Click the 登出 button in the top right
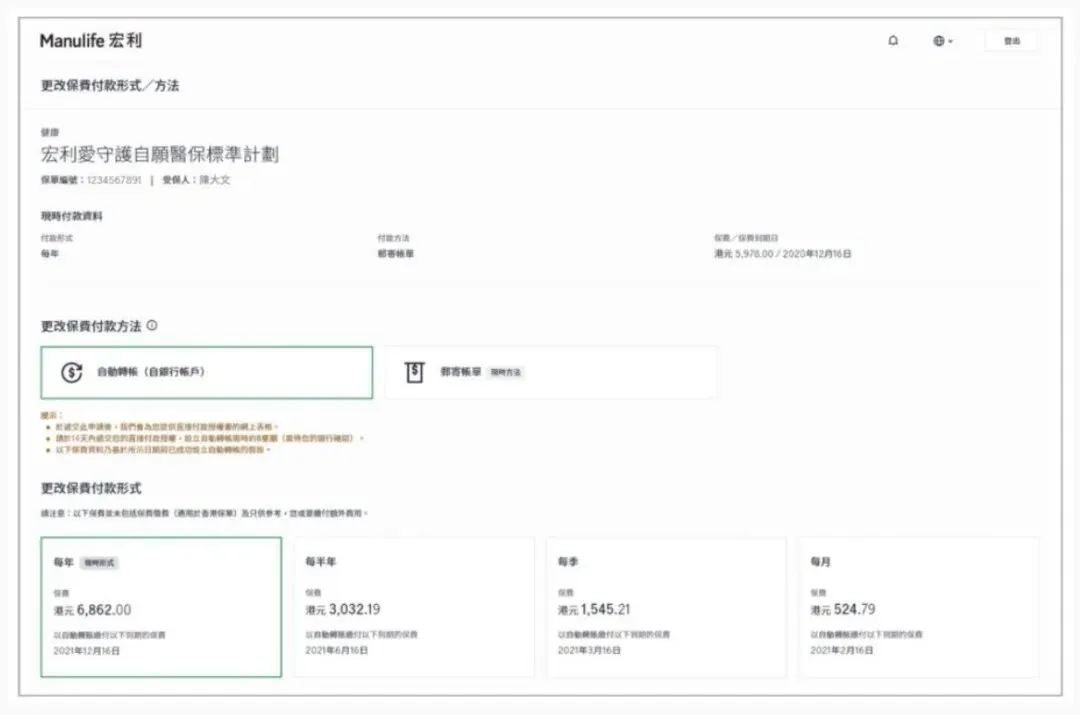This screenshot has width=1080, height=715. point(1011,41)
